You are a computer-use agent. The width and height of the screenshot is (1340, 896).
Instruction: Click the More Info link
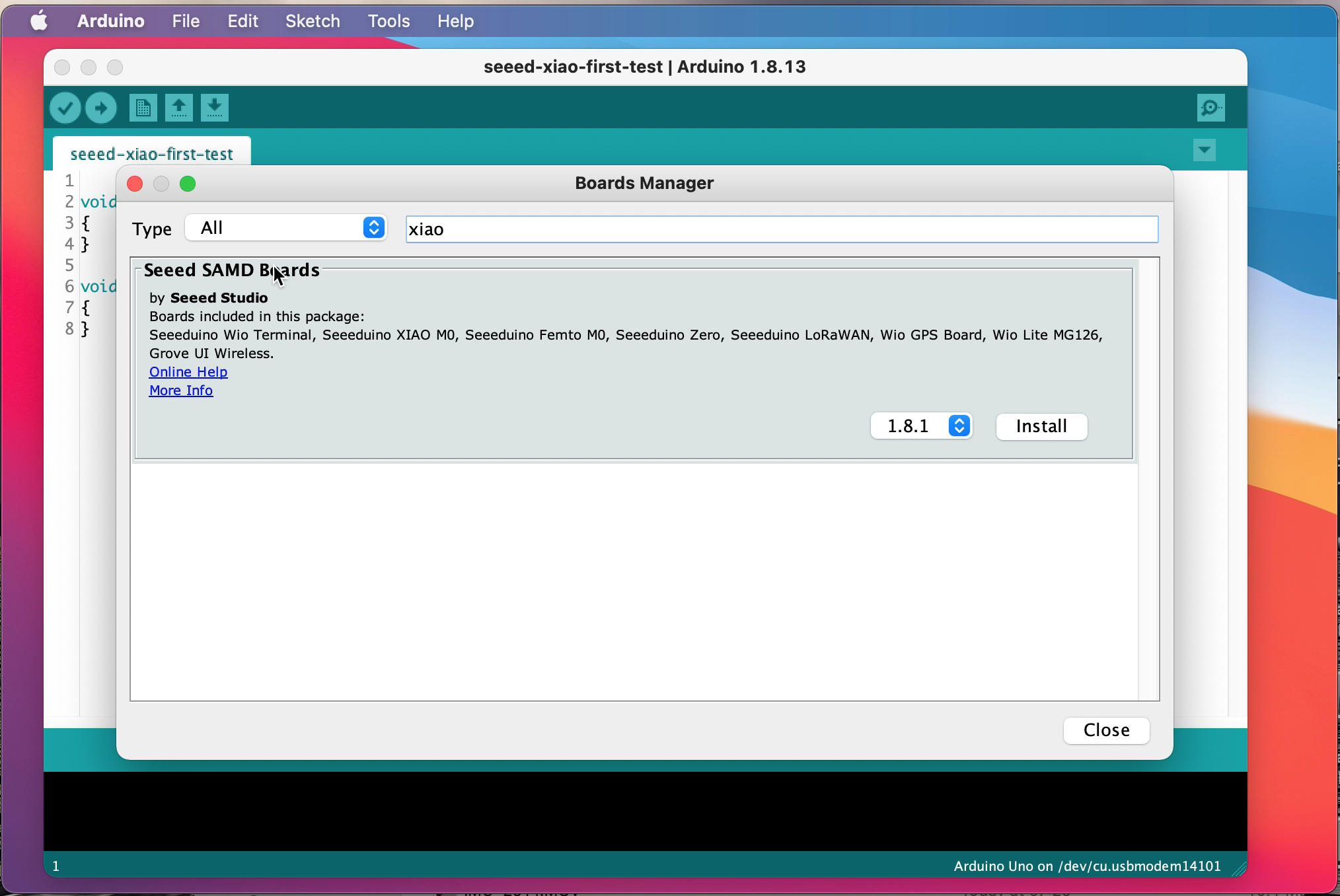tap(180, 391)
